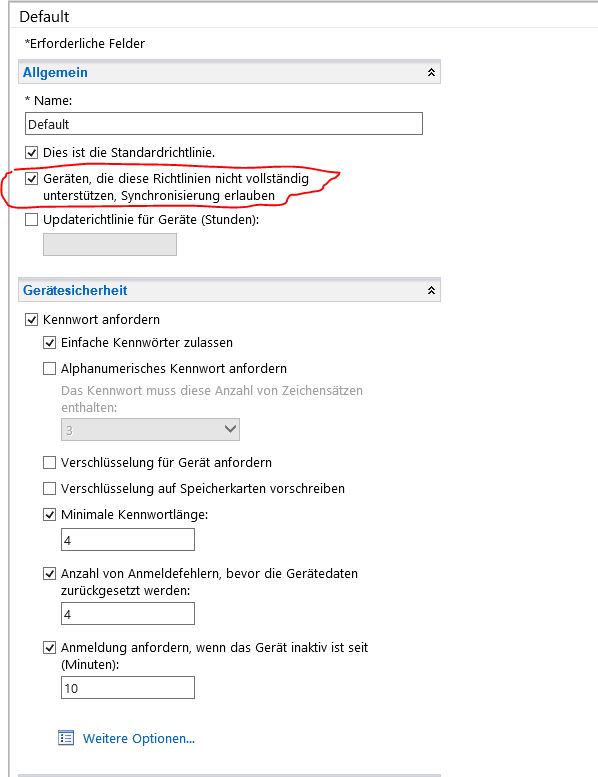Open the 'Weitere Optionen...' link
The width and height of the screenshot is (598, 777).
click(139, 738)
